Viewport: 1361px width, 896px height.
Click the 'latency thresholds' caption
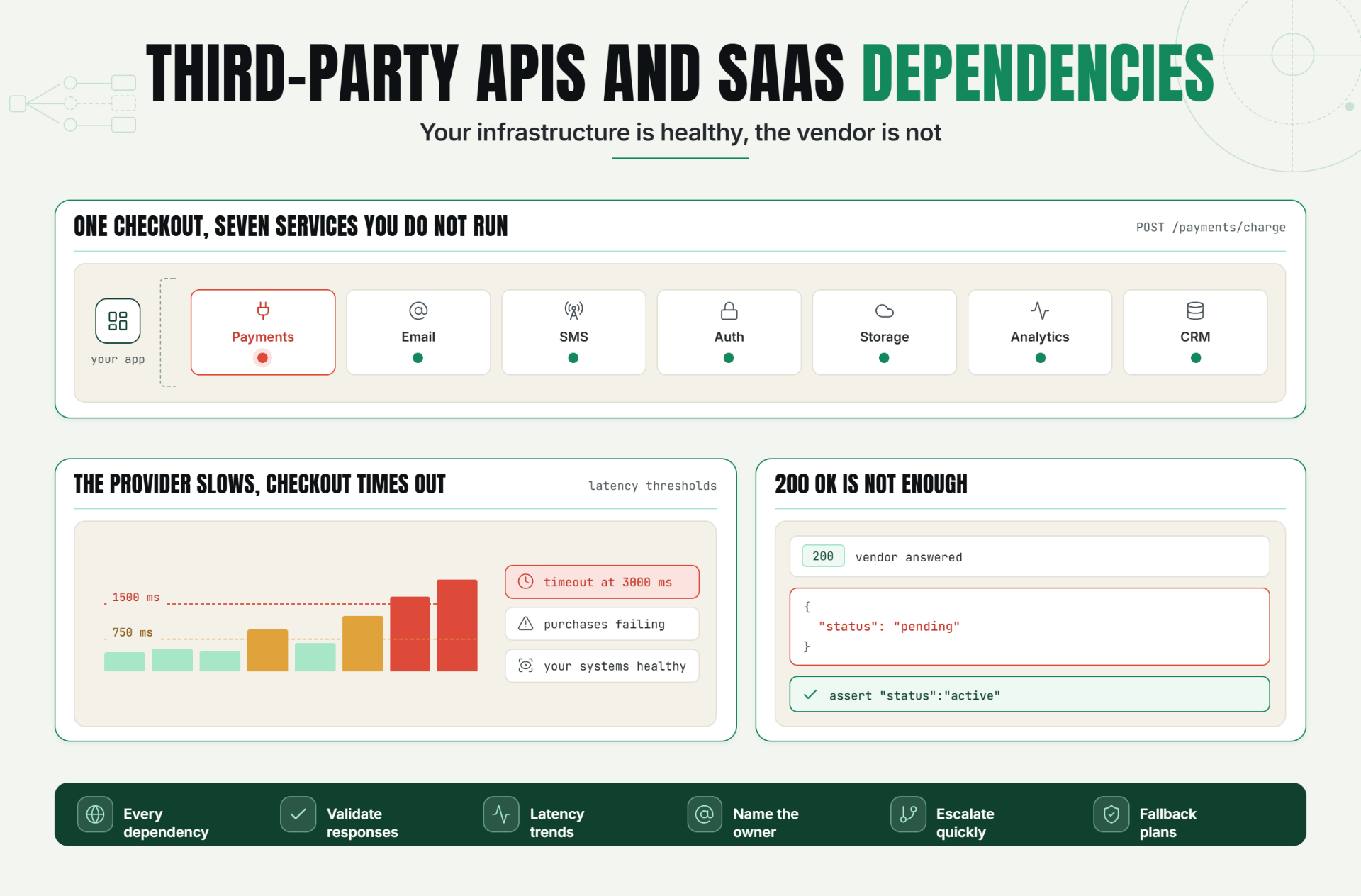(x=652, y=486)
